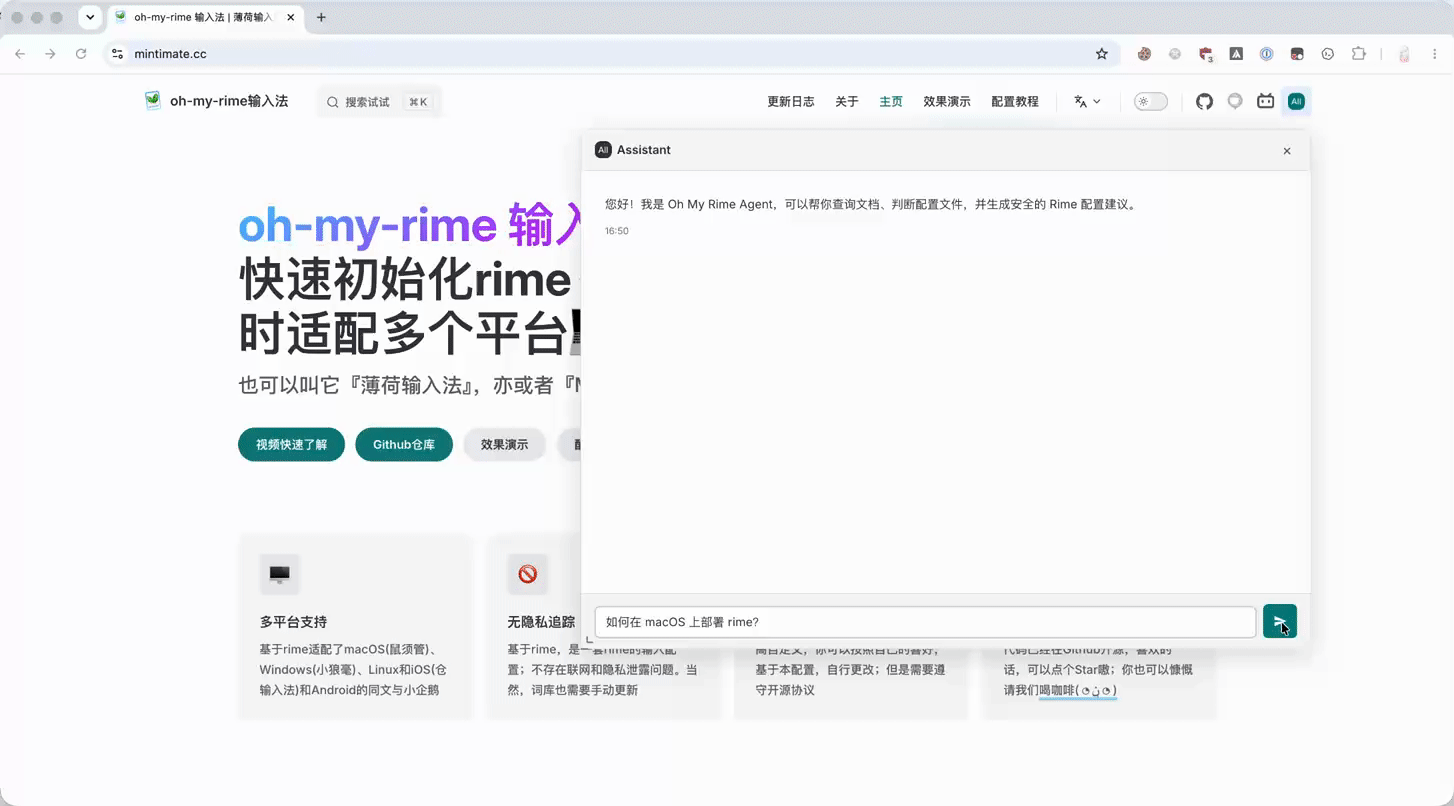Click the Assistant panel header title
The width and height of the screenshot is (1454, 806).
[x=644, y=150]
